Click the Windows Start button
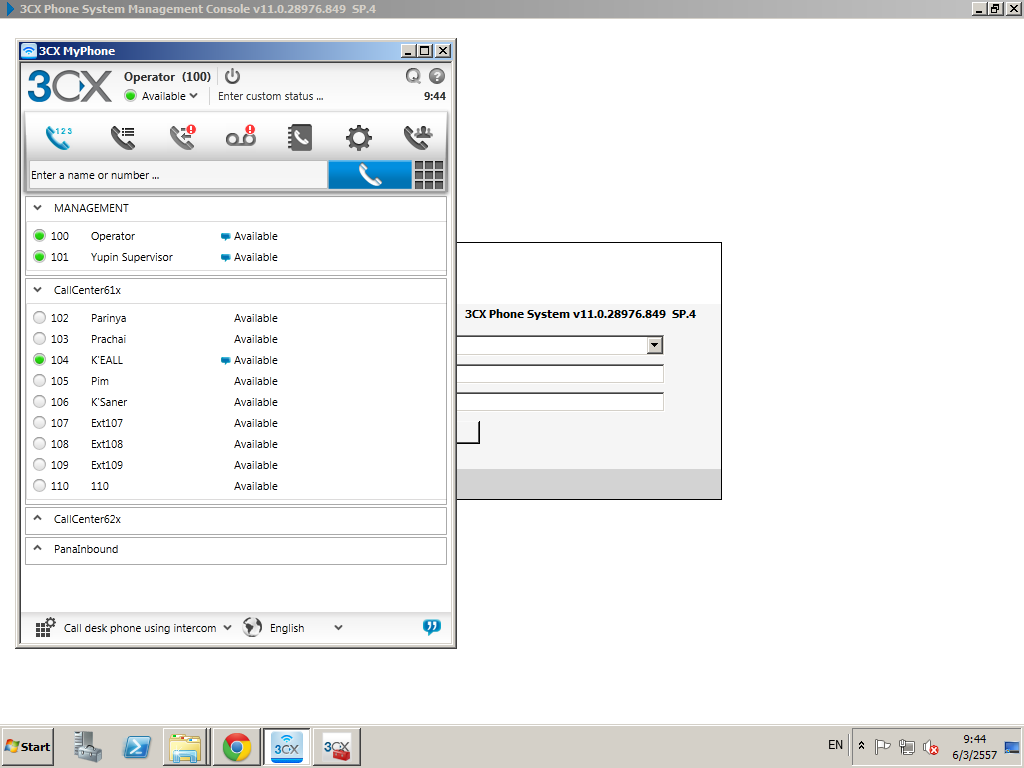 27,746
